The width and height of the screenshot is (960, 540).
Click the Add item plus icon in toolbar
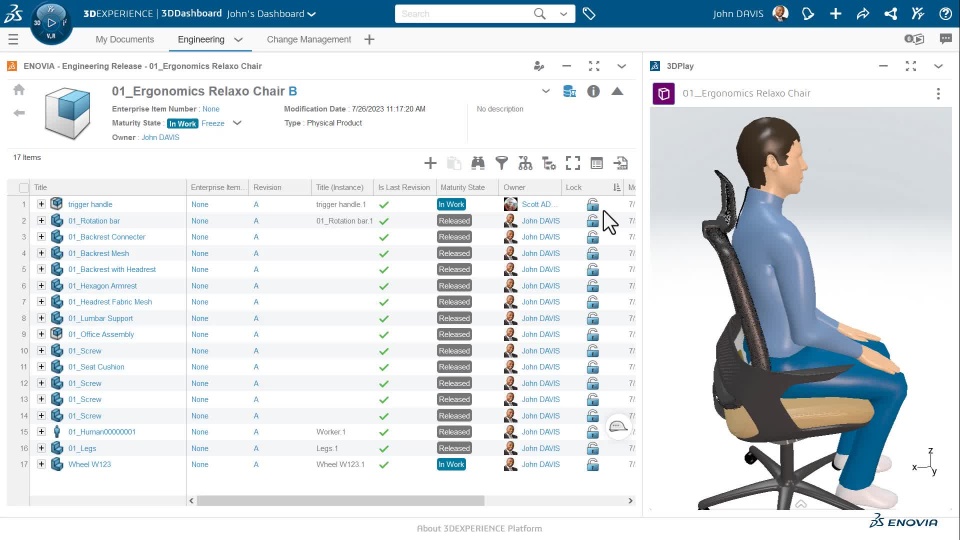[430, 163]
